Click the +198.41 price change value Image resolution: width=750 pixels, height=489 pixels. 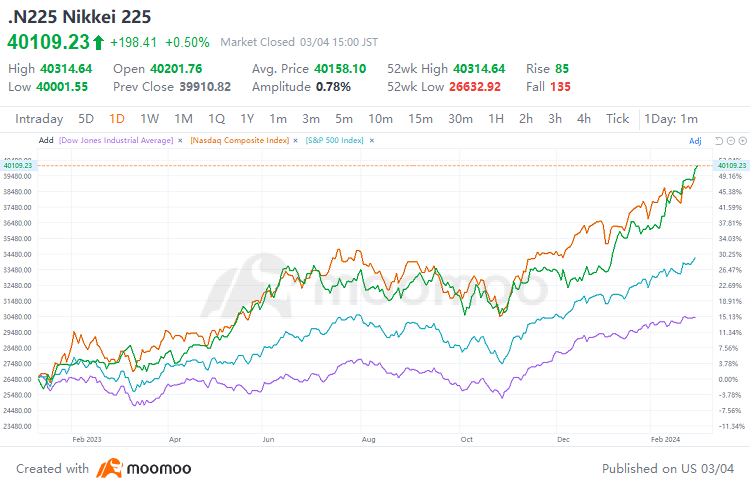tap(133, 43)
